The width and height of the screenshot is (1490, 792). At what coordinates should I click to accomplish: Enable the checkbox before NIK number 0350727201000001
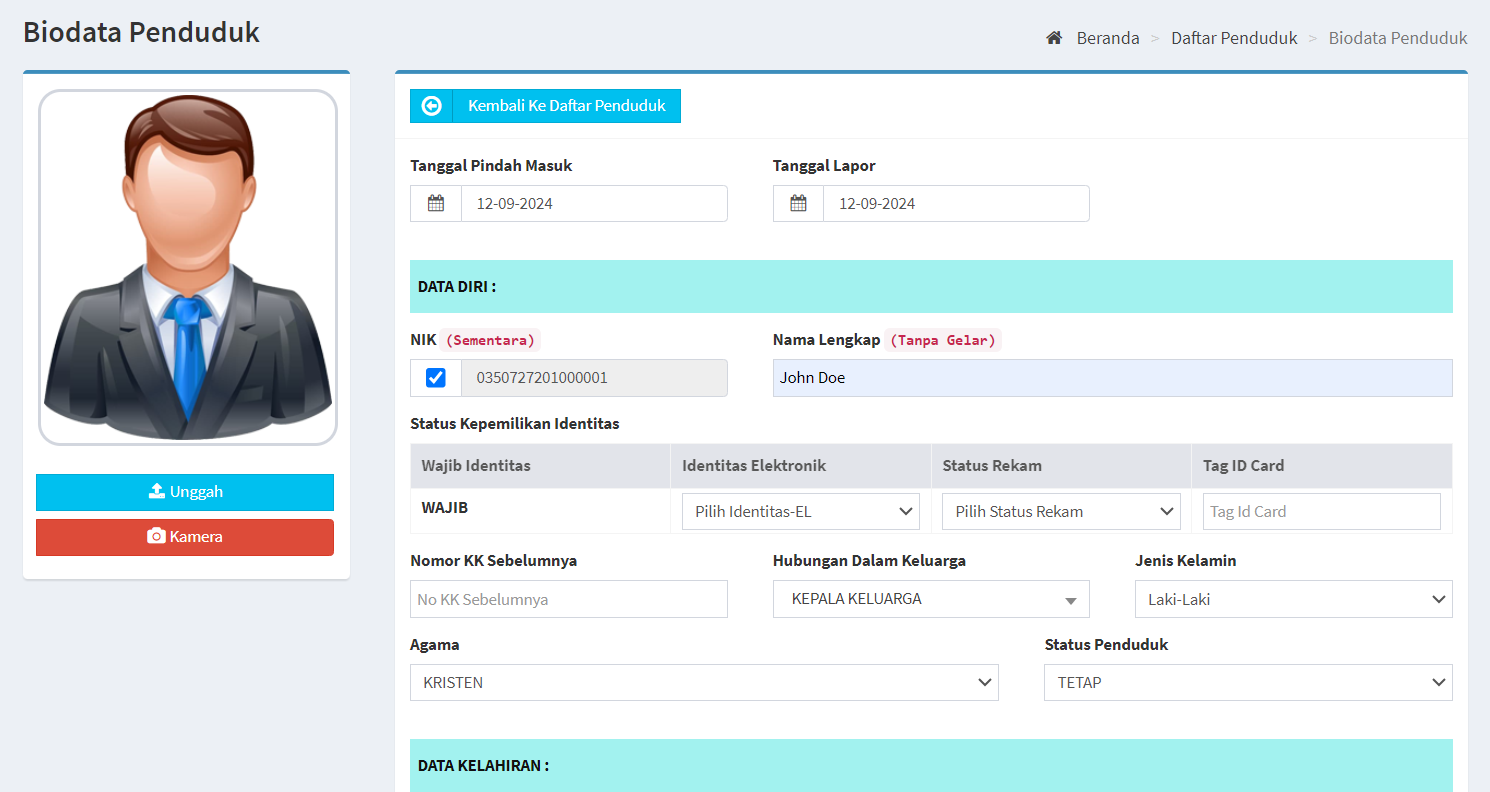(435, 377)
